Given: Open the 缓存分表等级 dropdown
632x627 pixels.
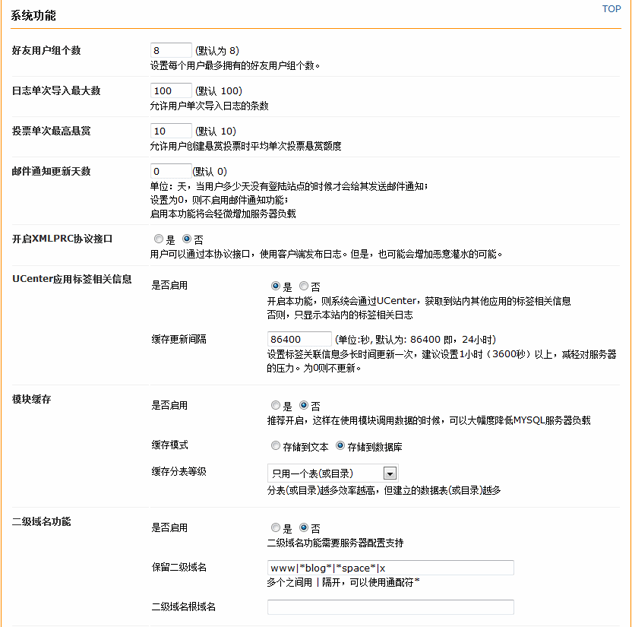Looking at the screenshot, I should [x=333, y=473].
